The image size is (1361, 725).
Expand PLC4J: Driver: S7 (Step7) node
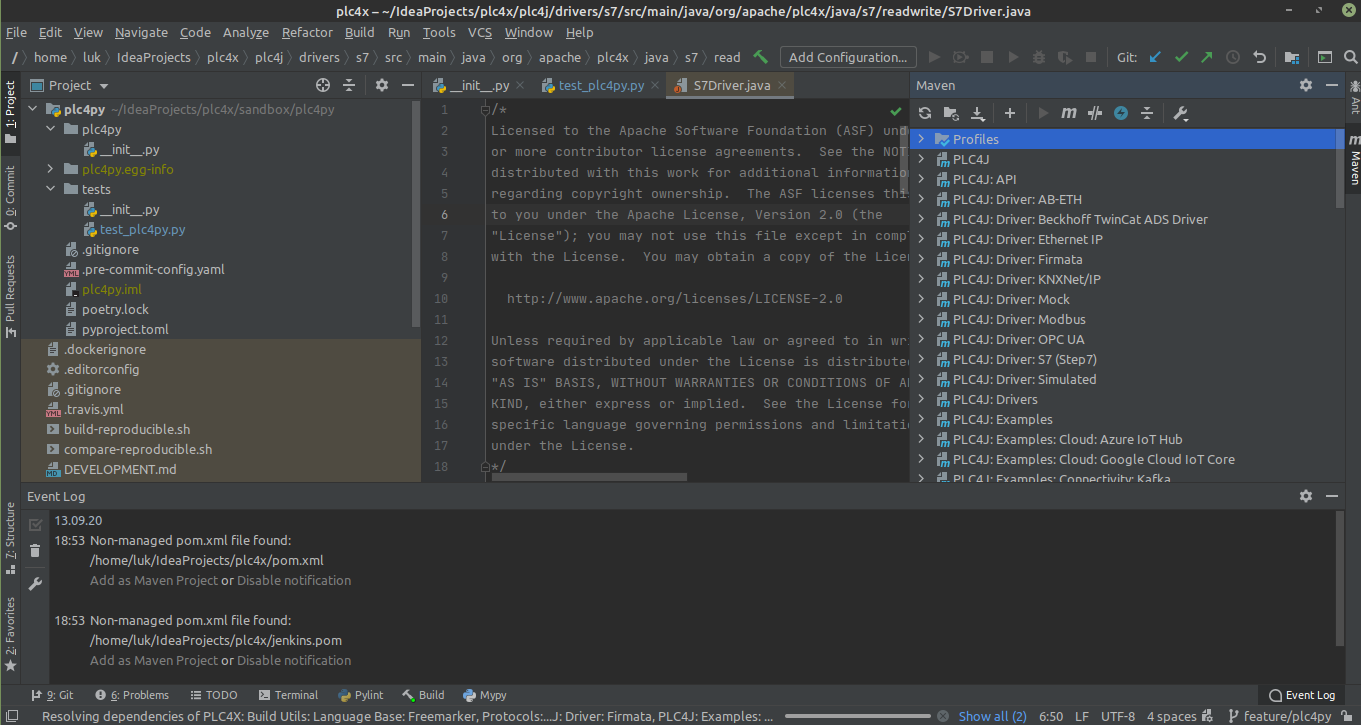pos(921,359)
